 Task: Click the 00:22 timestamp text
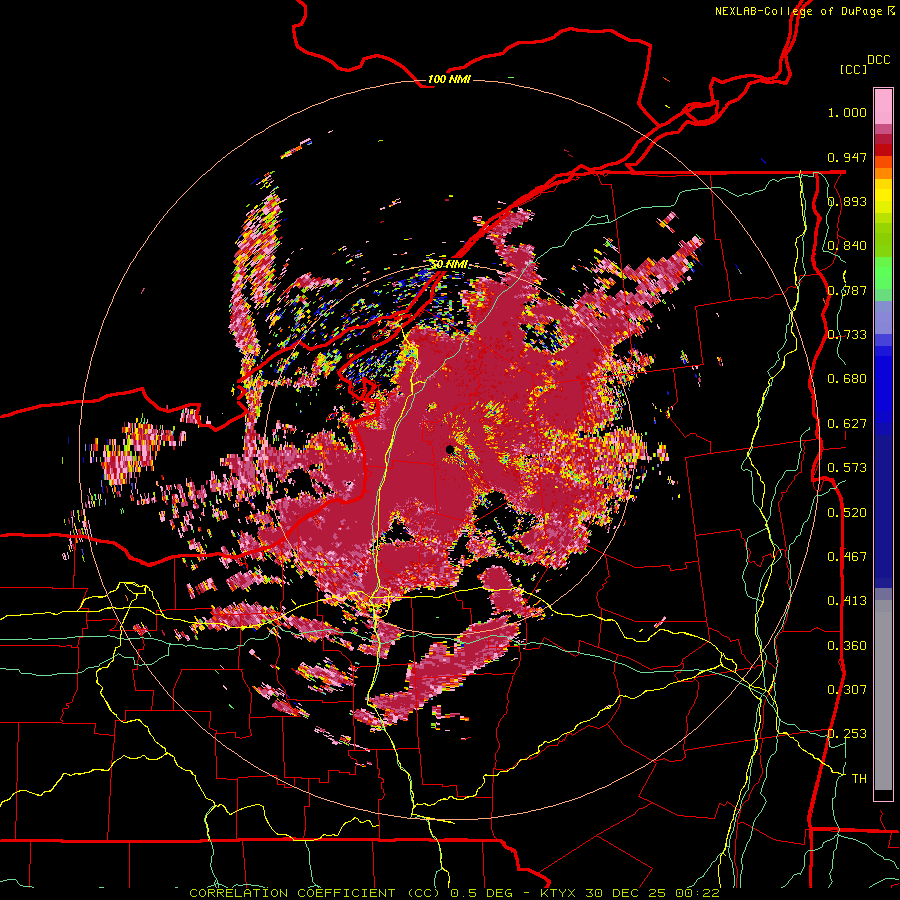697,893
